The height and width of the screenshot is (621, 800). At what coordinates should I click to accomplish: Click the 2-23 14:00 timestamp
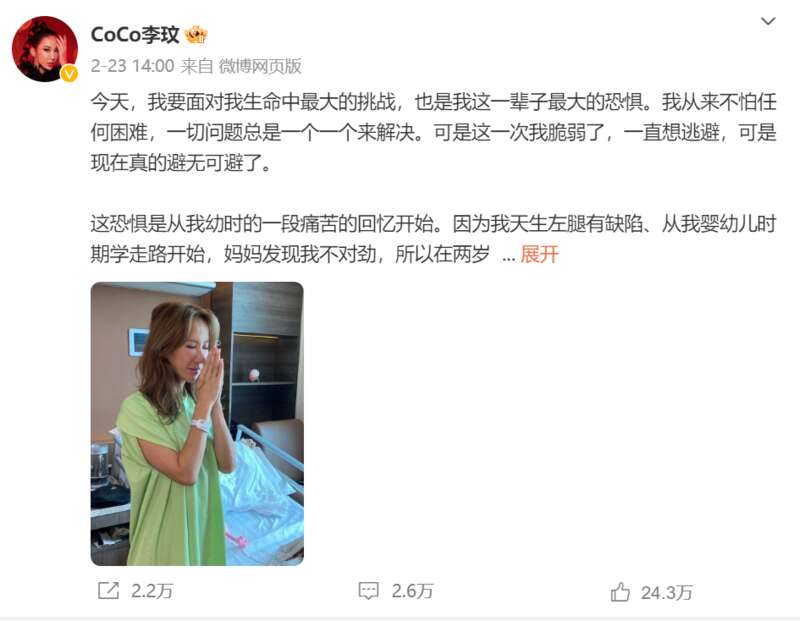(x=132, y=66)
